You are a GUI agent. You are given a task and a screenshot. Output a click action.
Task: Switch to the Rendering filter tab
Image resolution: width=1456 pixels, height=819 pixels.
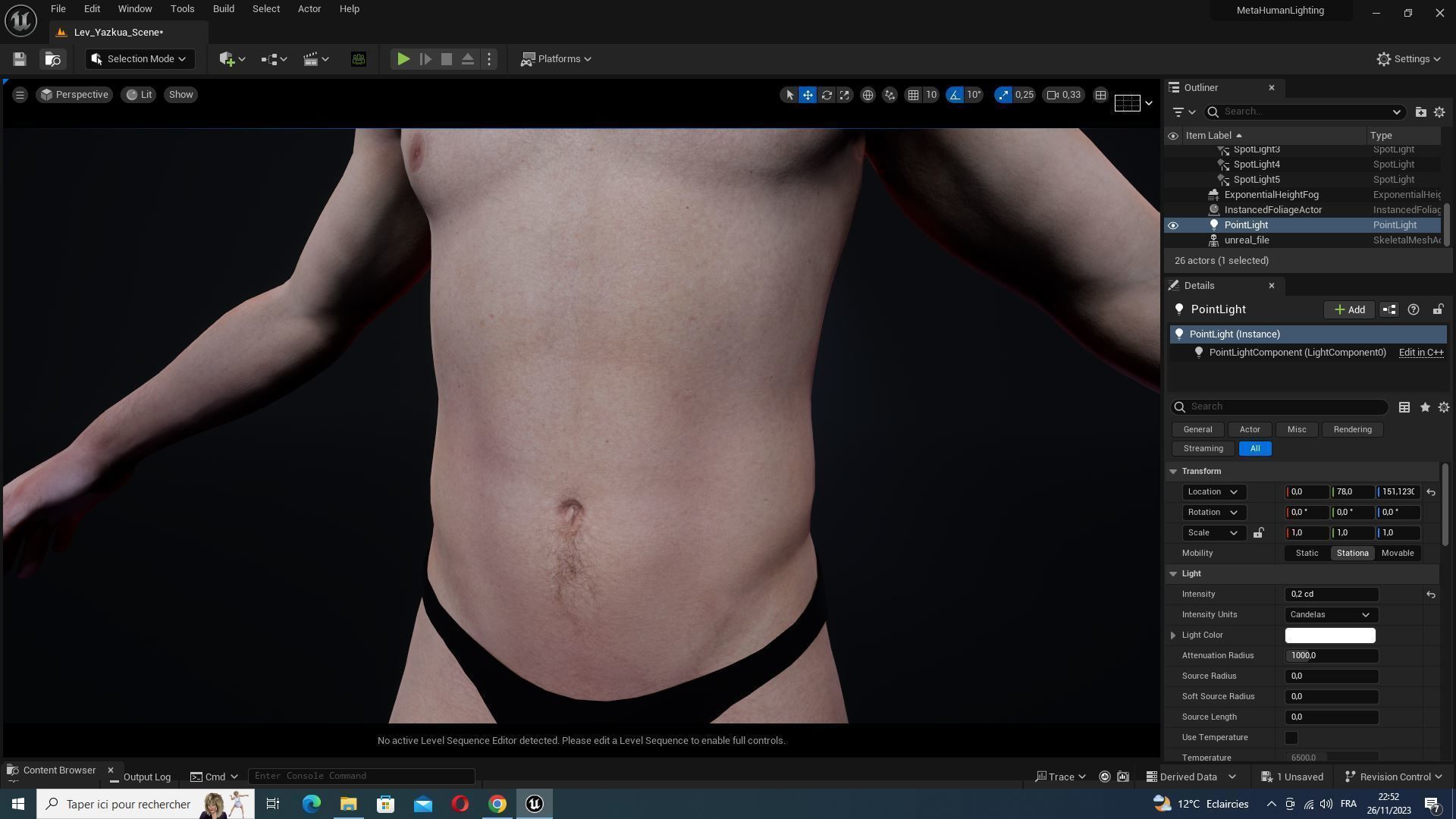coord(1352,429)
